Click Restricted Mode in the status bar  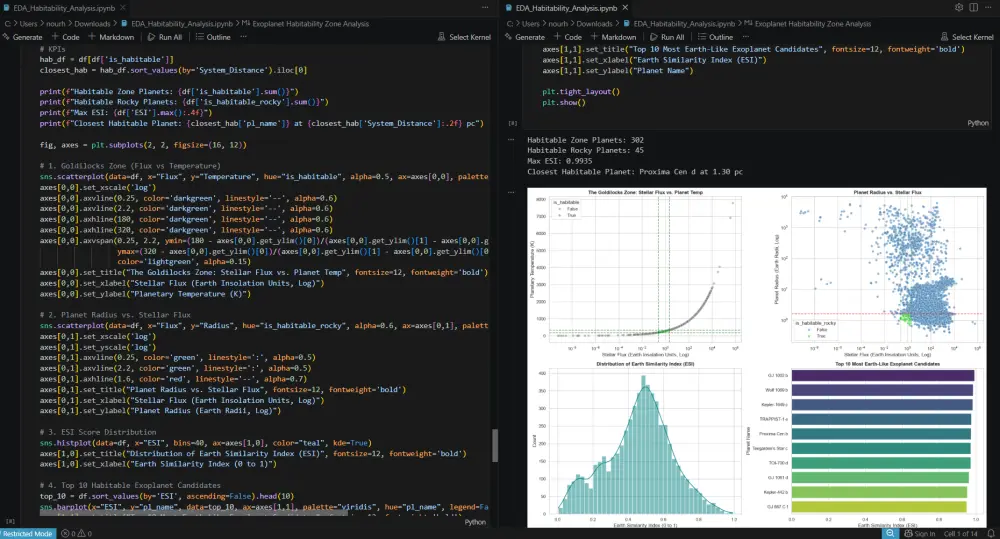click(x=27, y=534)
